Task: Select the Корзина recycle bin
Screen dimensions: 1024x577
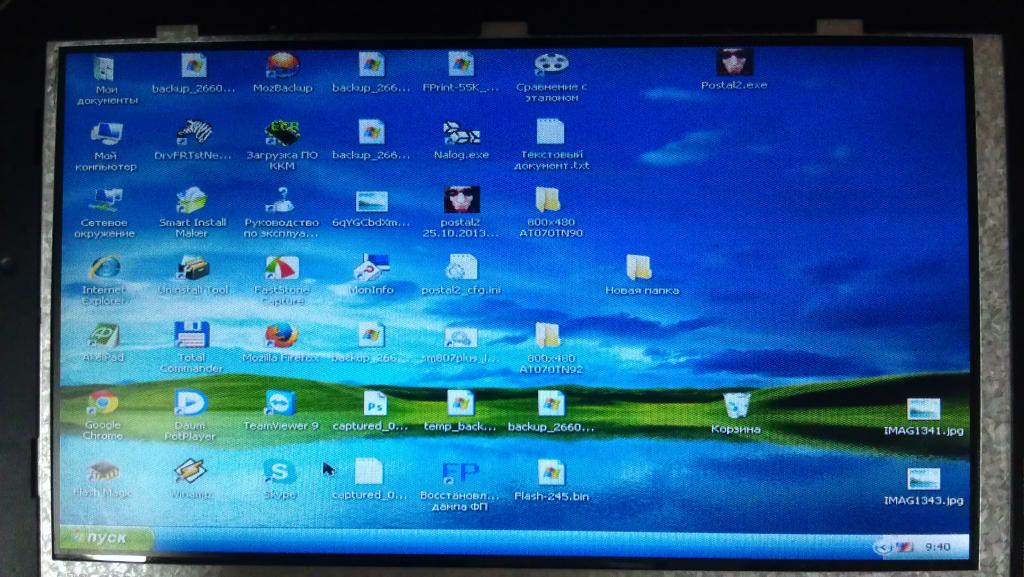Action: 736,406
